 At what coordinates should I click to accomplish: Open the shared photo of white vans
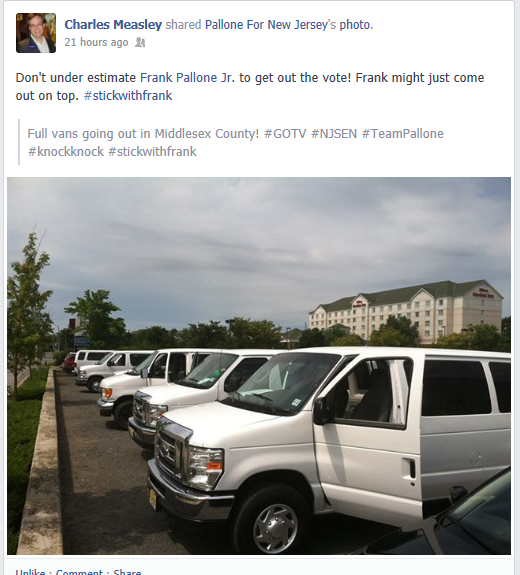coord(259,366)
